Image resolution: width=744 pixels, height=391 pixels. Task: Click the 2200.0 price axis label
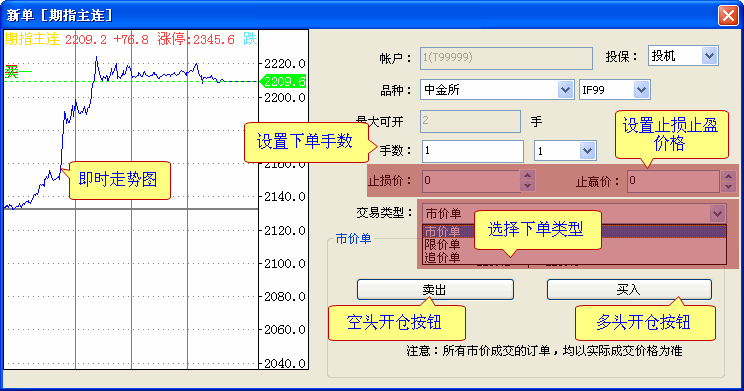(285, 98)
